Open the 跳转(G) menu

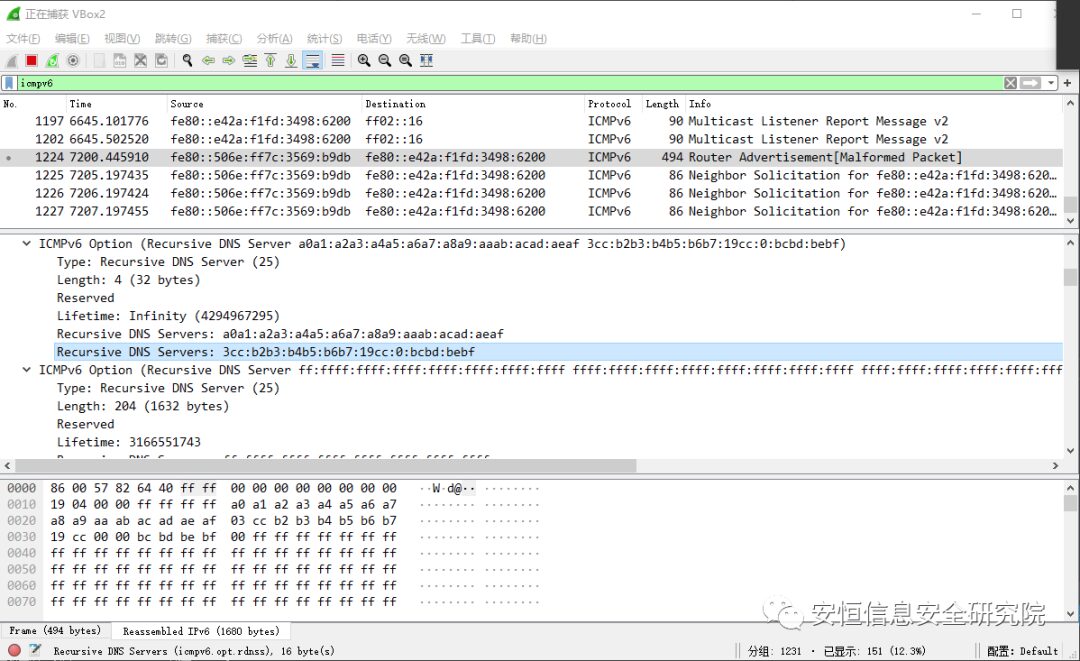coord(173,39)
